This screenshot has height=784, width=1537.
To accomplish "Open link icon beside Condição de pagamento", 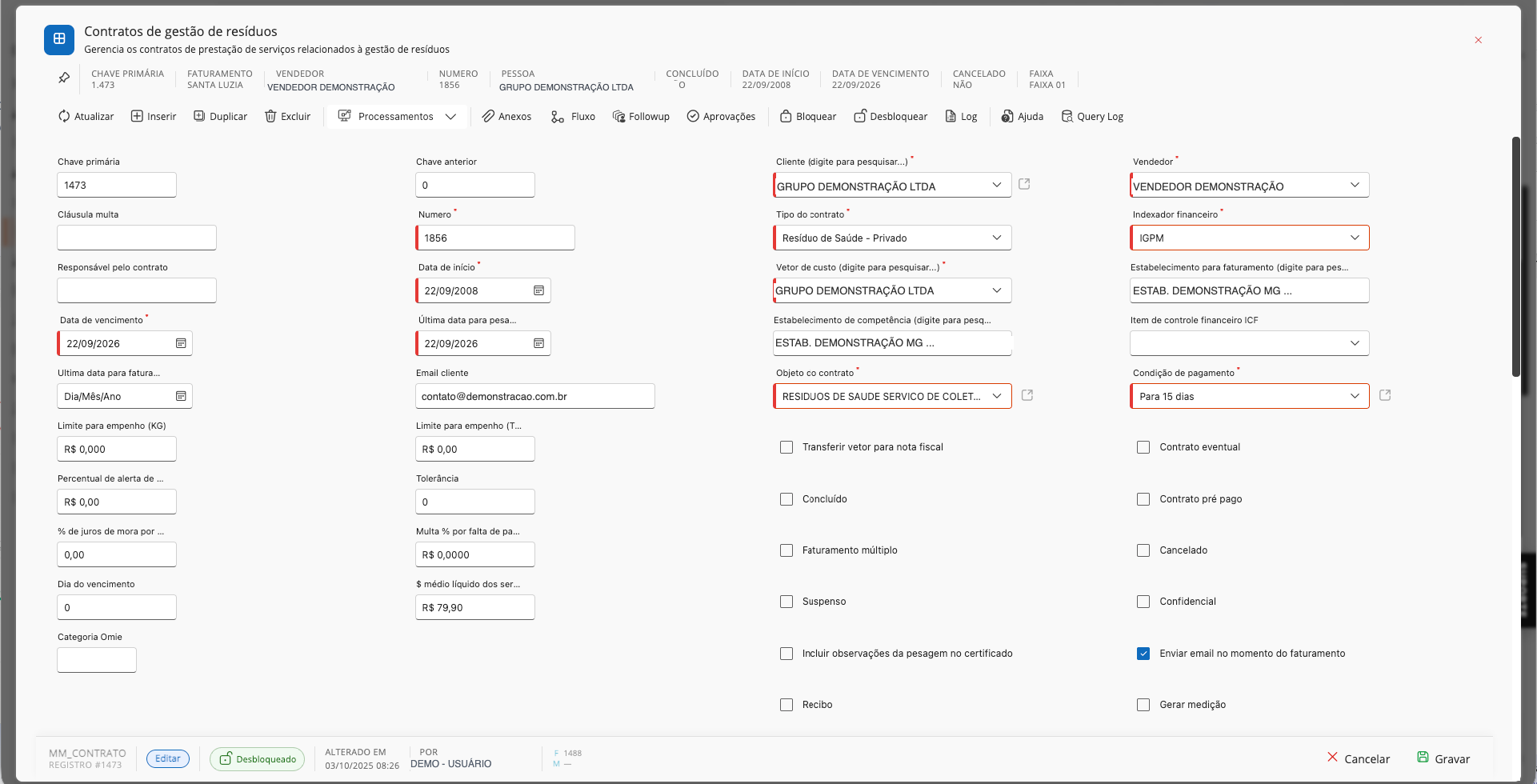I will [1385, 395].
